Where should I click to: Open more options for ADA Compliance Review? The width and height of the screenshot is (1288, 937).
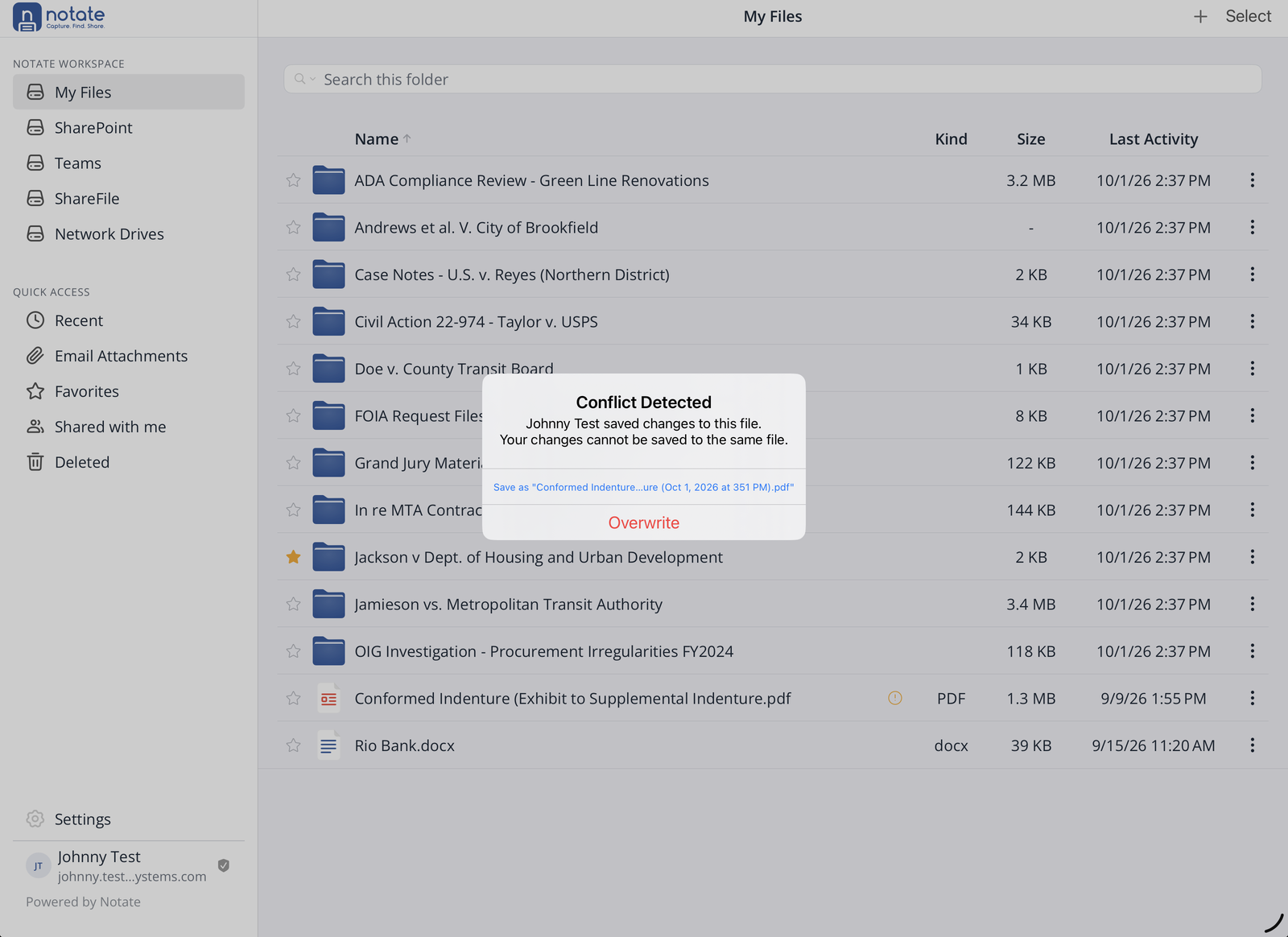1252,180
